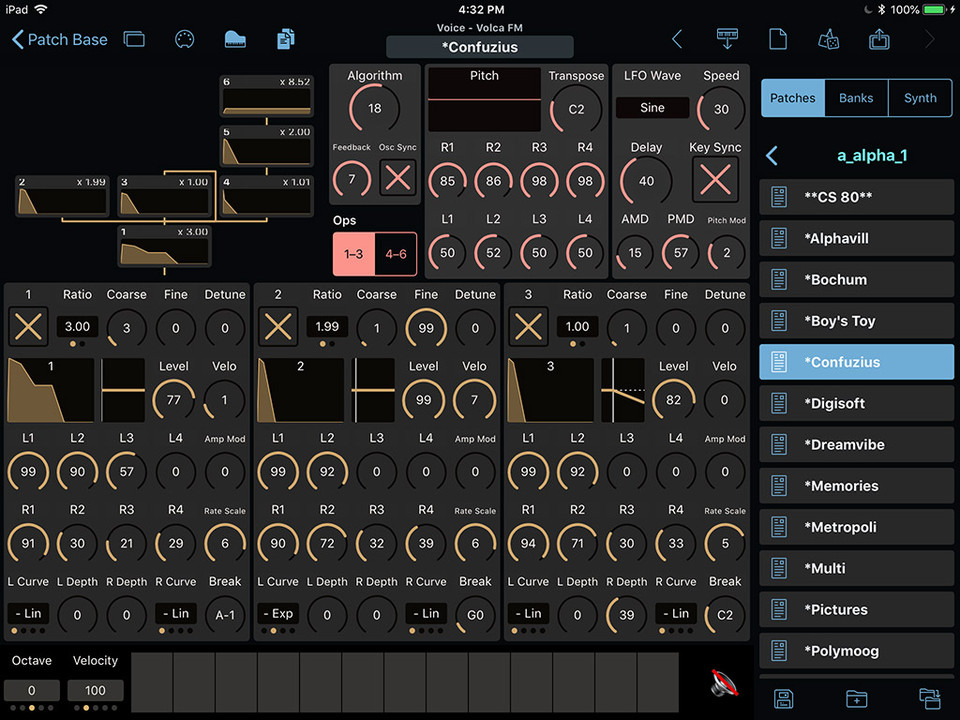Show operators 1–3
The height and width of the screenshot is (720, 960).
[353, 254]
